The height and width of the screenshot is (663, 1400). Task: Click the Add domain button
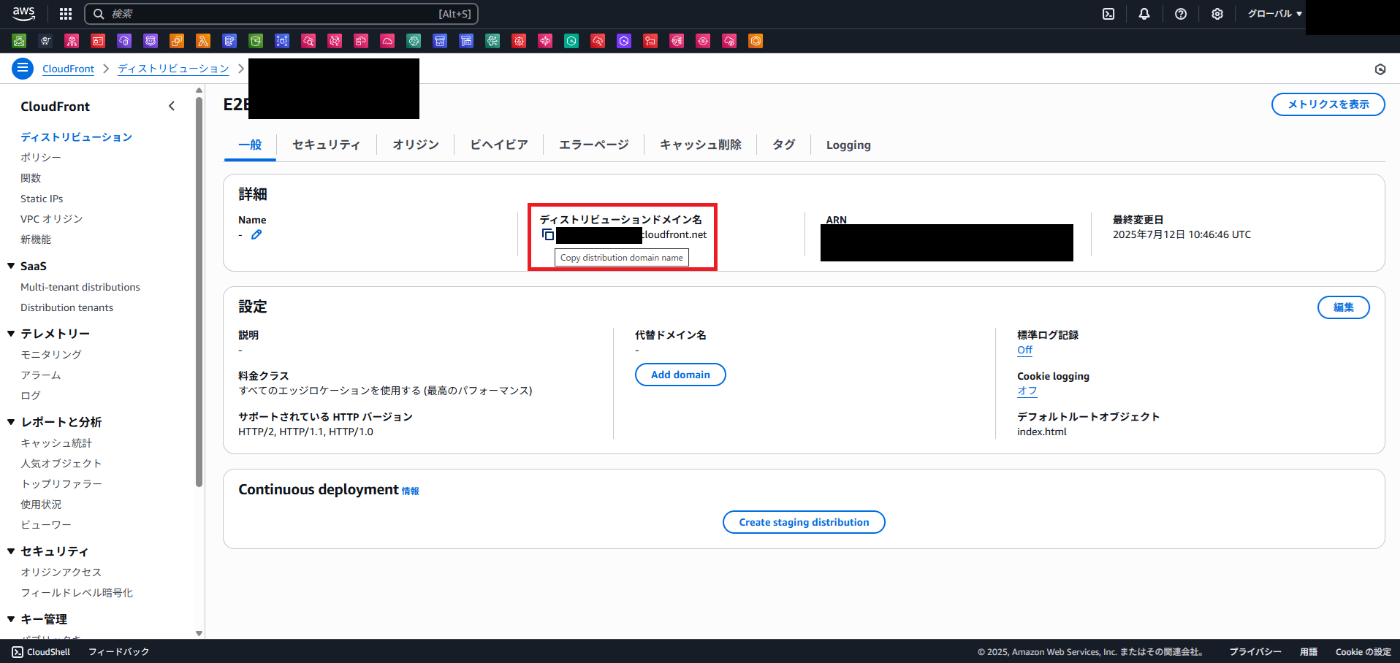click(x=680, y=374)
